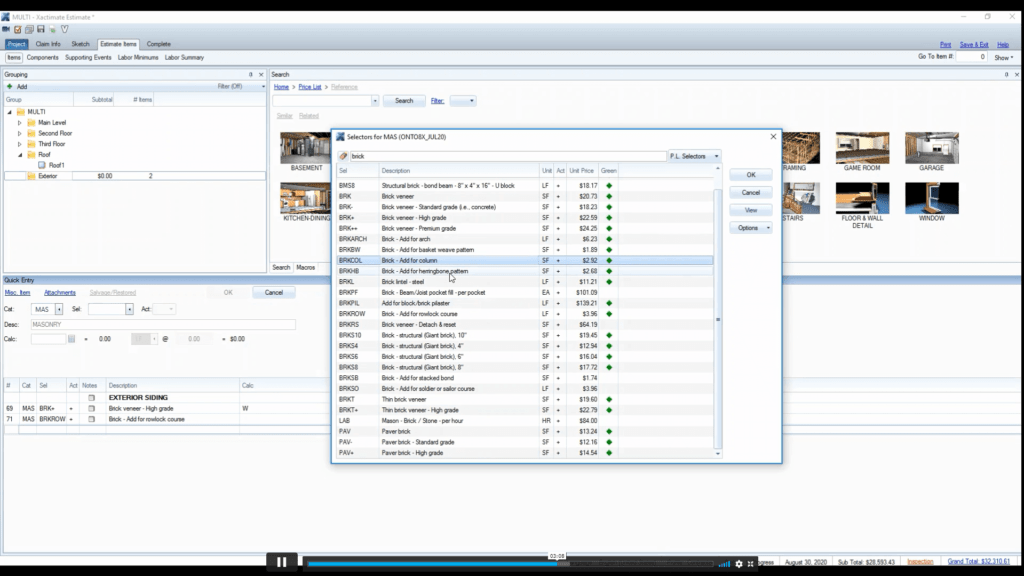Click the copy windows toolbar icon
This screenshot has height=576, width=1024.
click(29, 29)
